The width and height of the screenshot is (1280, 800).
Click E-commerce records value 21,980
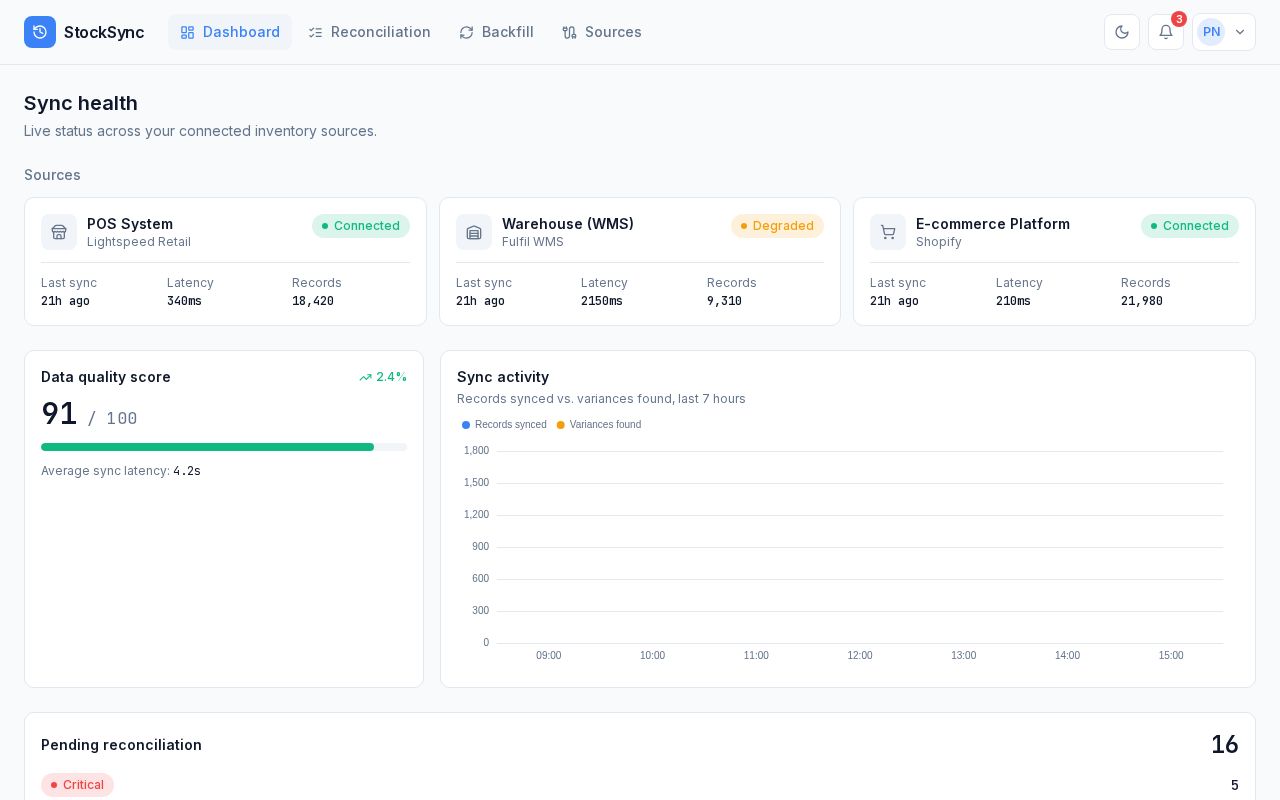(x=1142, y=301)
